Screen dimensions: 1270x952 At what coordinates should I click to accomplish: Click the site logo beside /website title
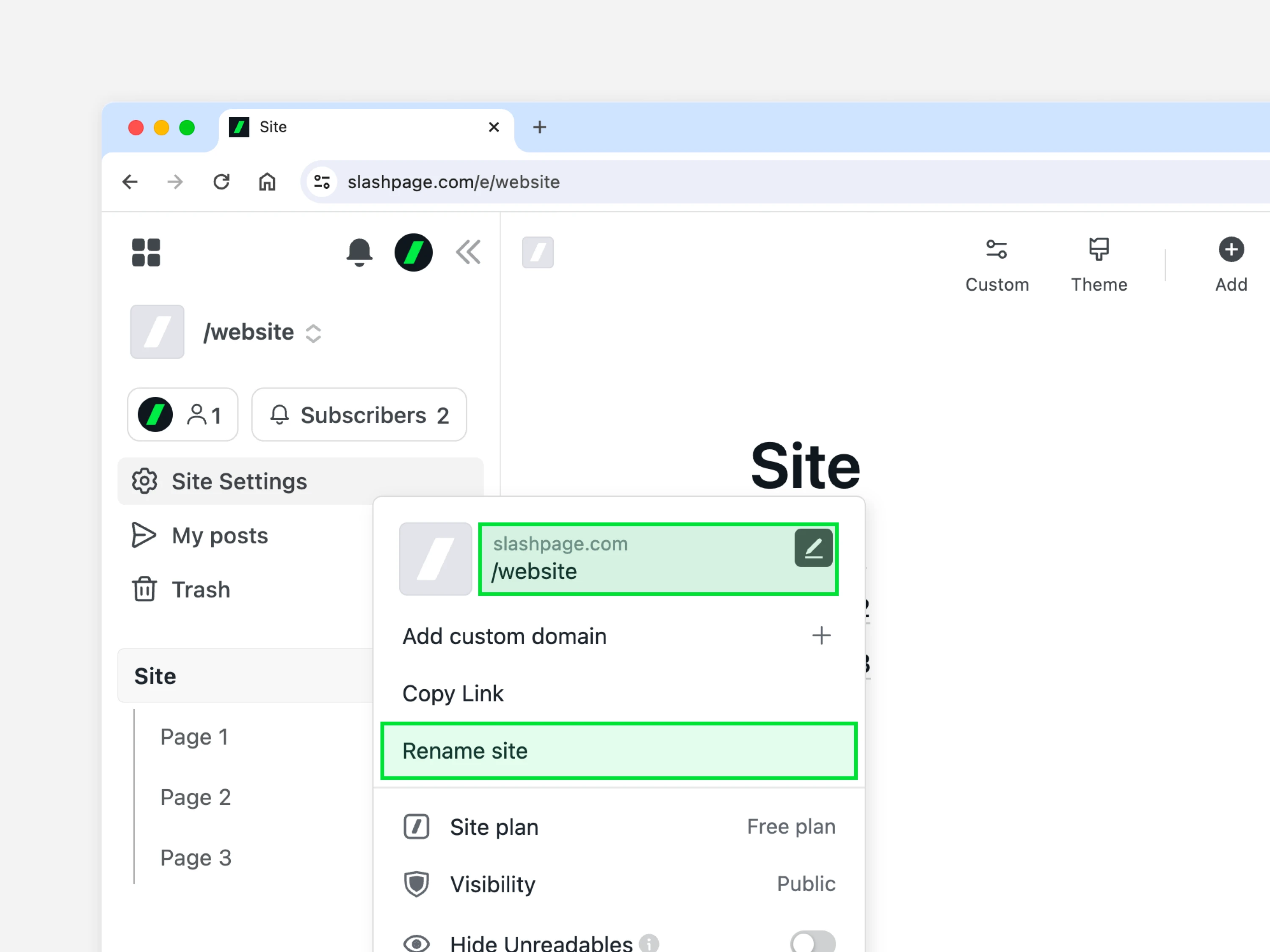coord(157,332)
